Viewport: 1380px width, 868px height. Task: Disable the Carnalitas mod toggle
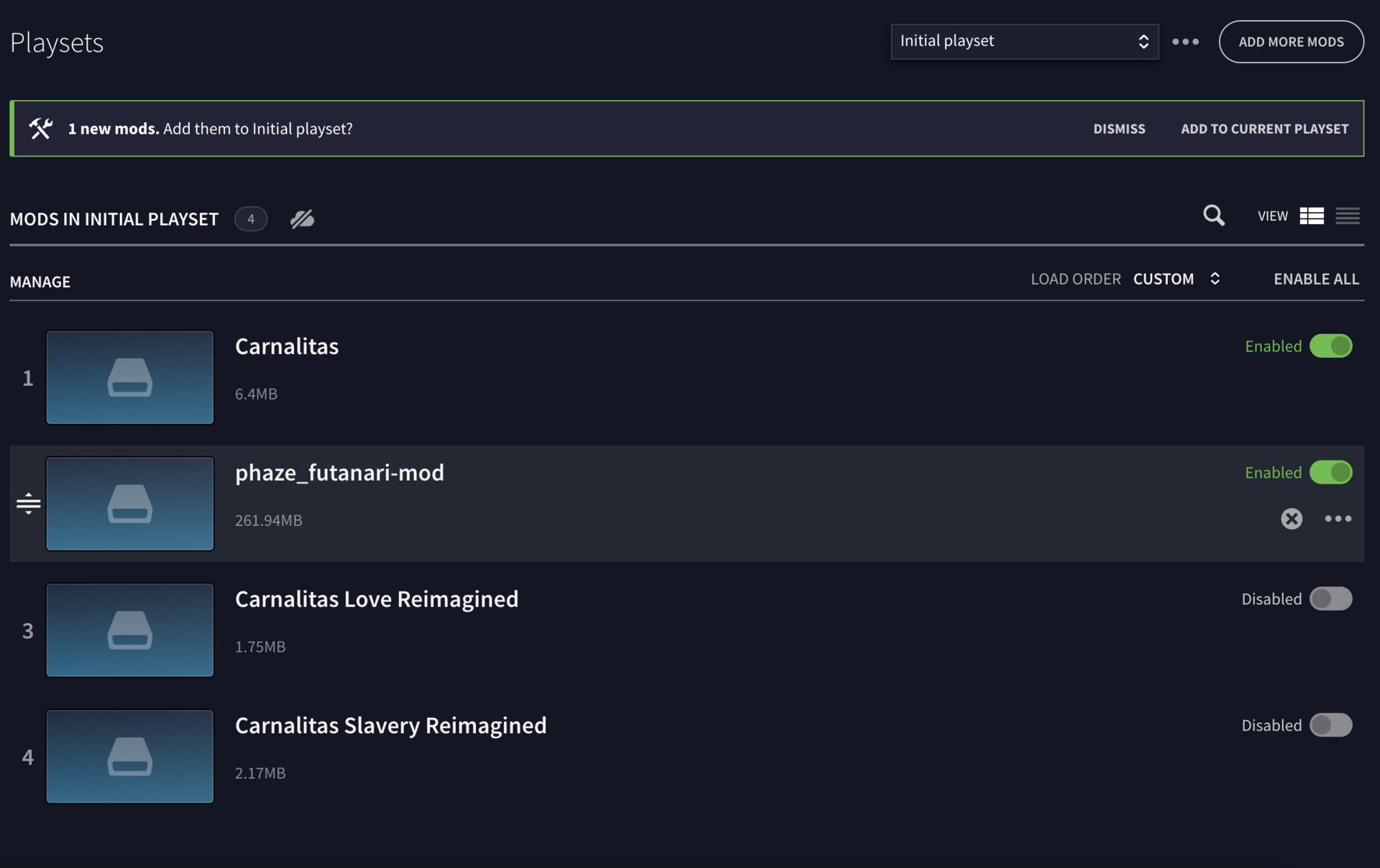1330,346
